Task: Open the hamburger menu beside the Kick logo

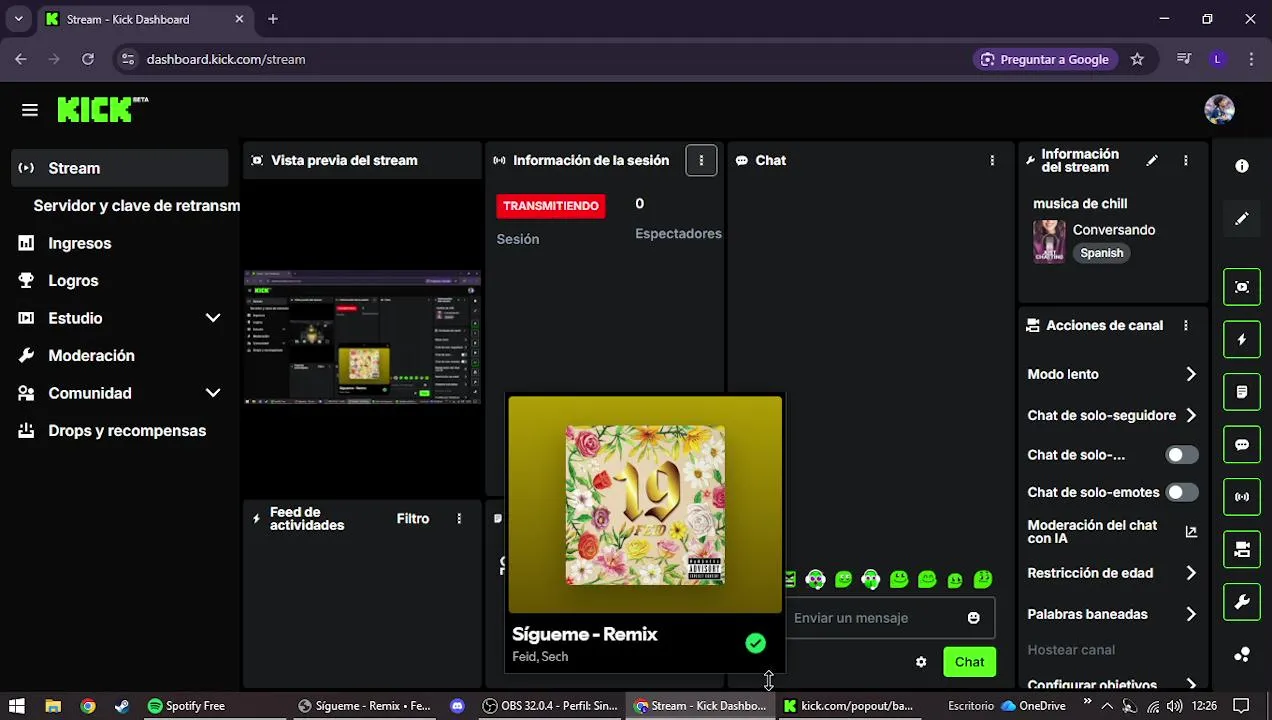Action: (x=29, y=110)
